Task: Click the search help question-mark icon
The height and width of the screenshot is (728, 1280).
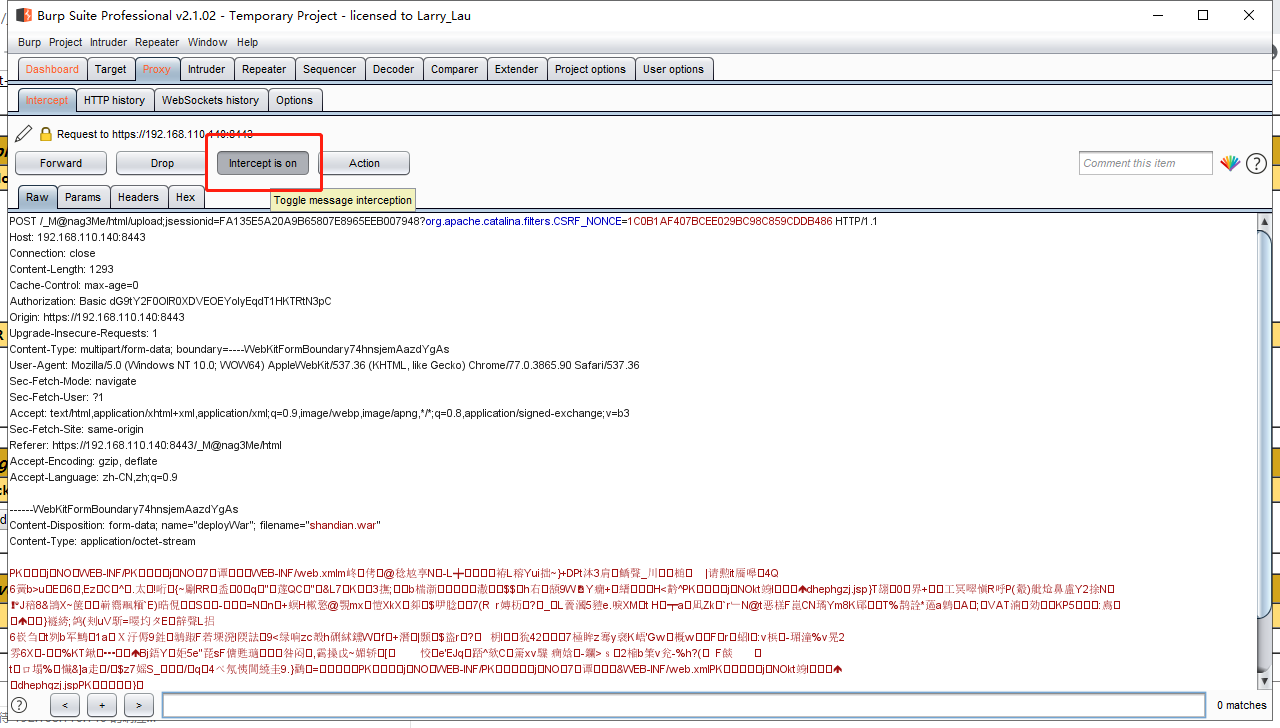Action: 19,705
